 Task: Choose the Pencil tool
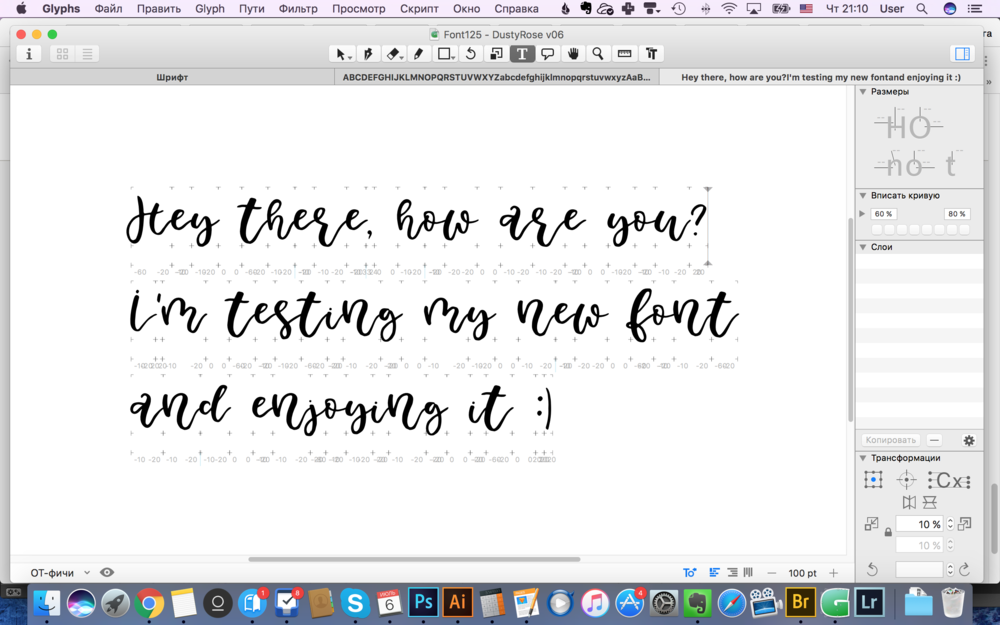coord(419,54)
